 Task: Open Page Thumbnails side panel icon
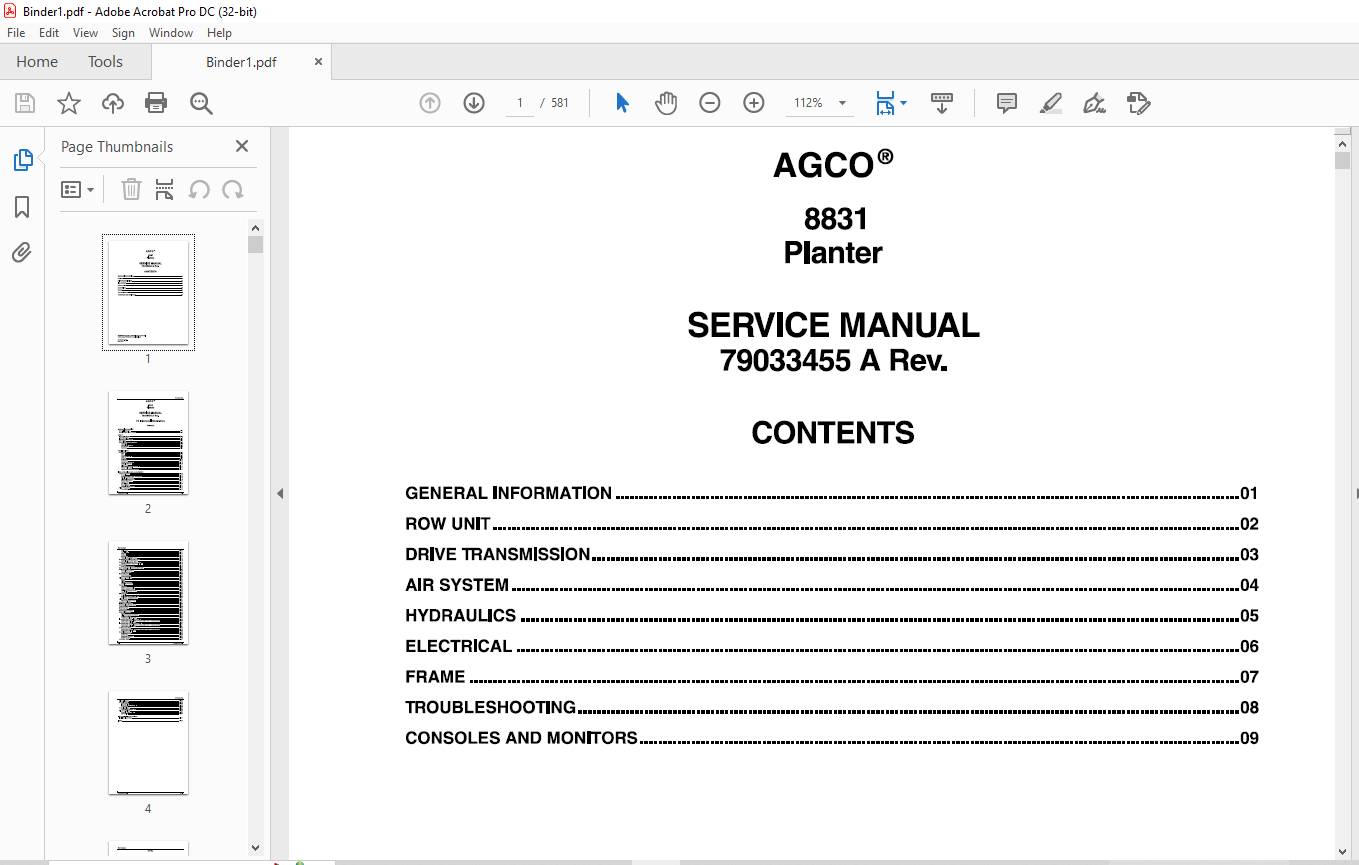point(22,159)
